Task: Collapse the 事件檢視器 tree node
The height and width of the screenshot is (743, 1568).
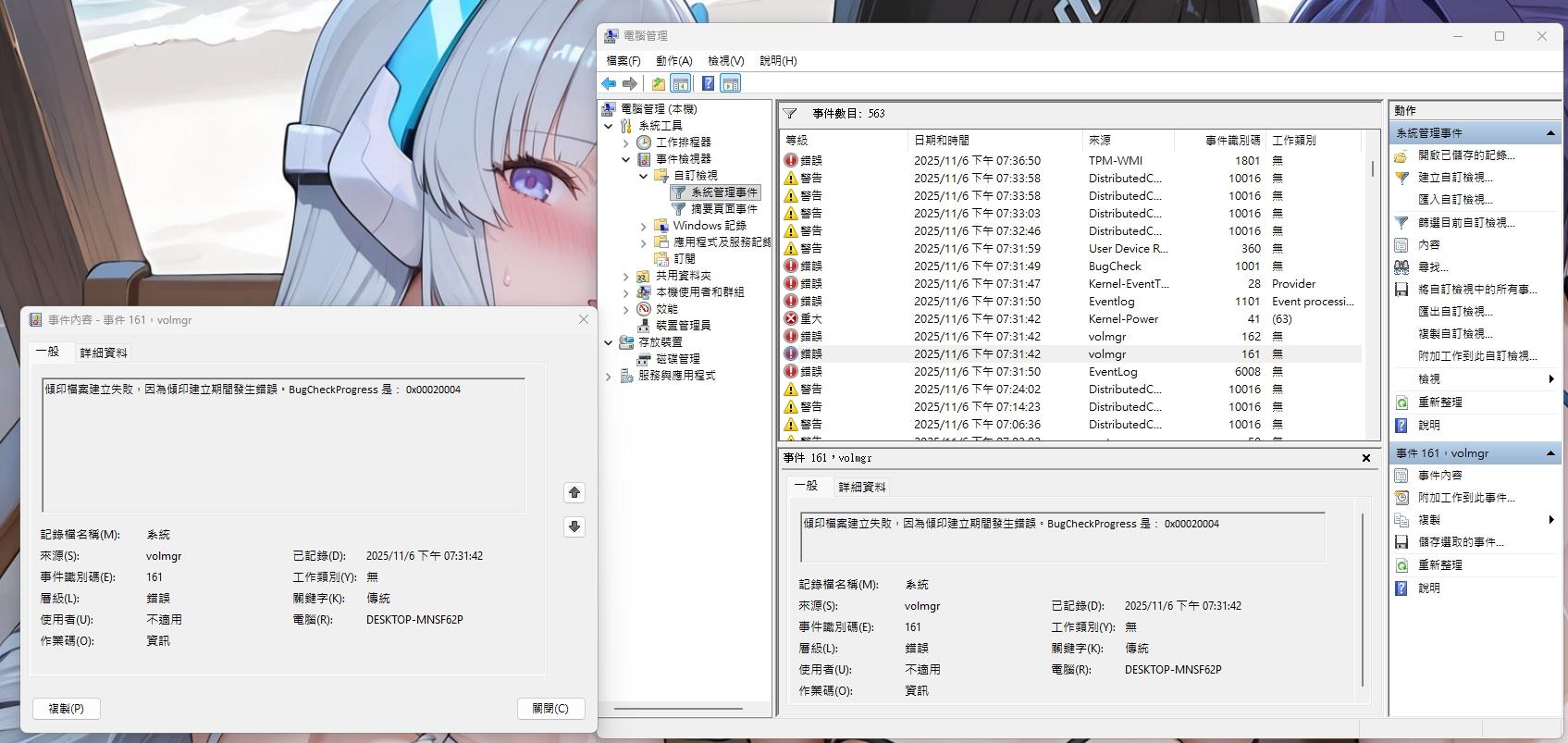Action: (x=626, y=159)
